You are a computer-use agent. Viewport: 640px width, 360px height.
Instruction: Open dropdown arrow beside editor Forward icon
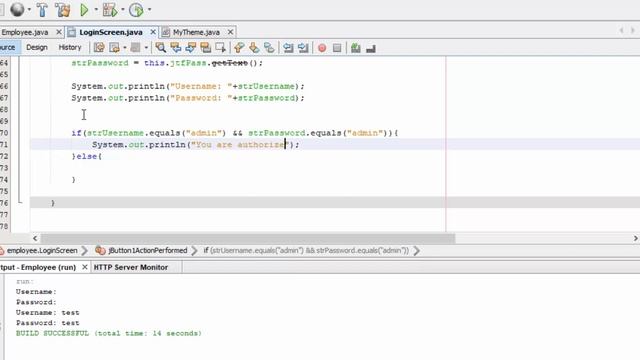pos(146,48)
